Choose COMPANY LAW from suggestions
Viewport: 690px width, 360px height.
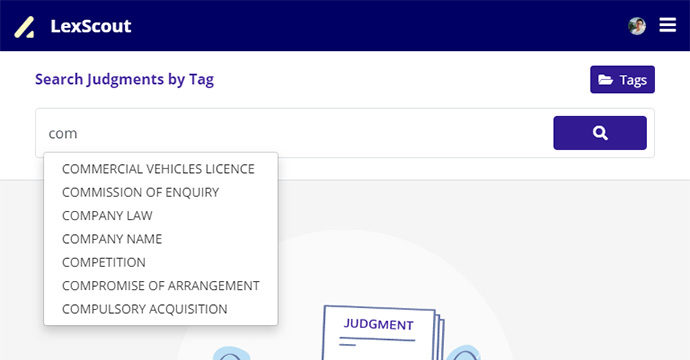[x=161, y=216]
